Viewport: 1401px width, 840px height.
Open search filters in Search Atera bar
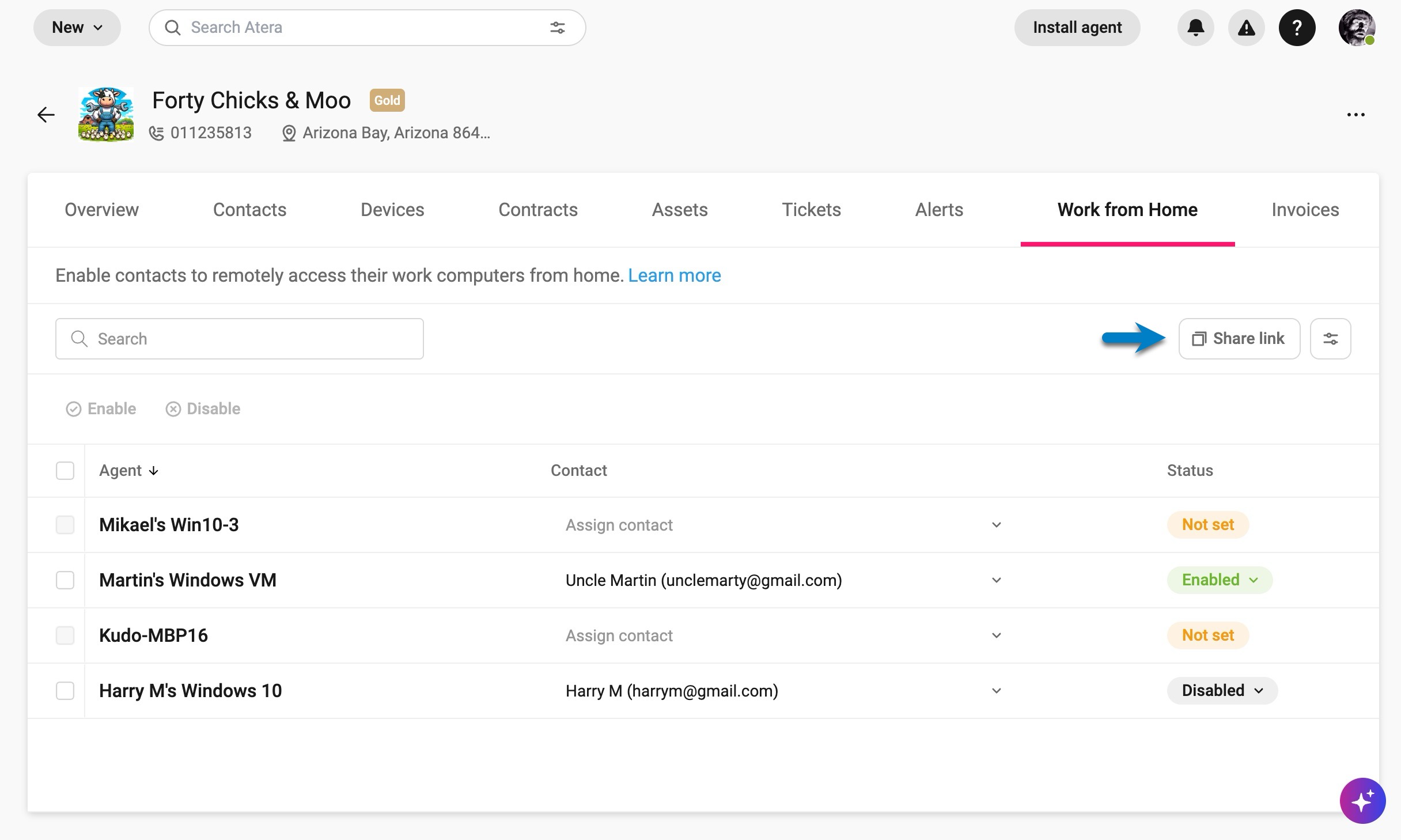coord(557,28)
